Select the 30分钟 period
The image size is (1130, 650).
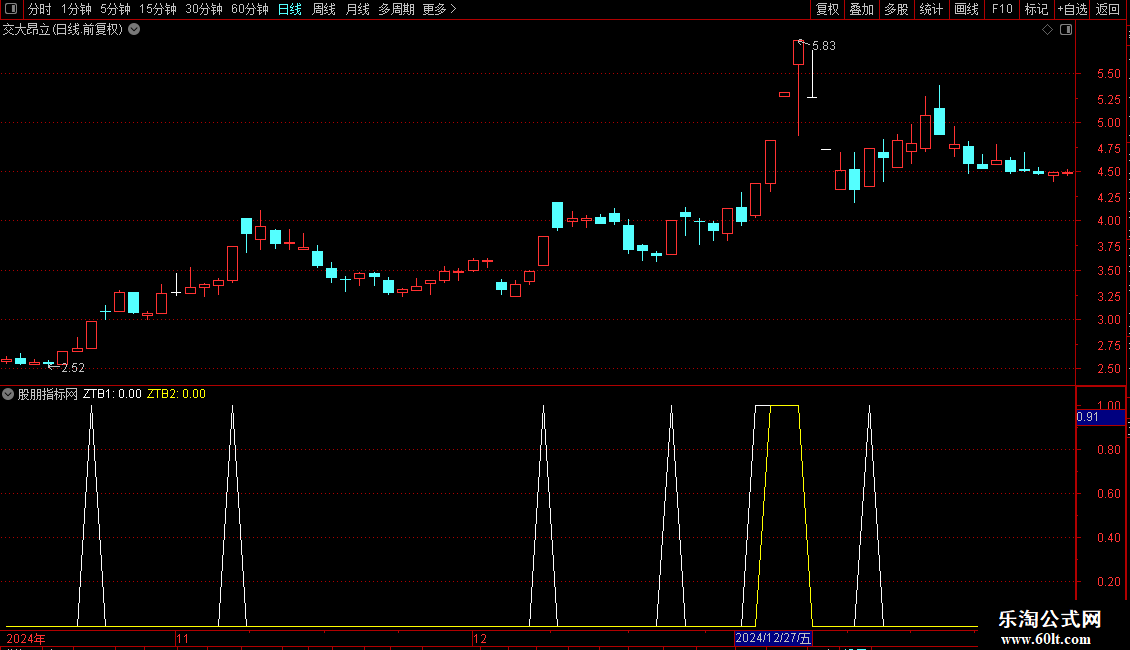coord(203,9)
